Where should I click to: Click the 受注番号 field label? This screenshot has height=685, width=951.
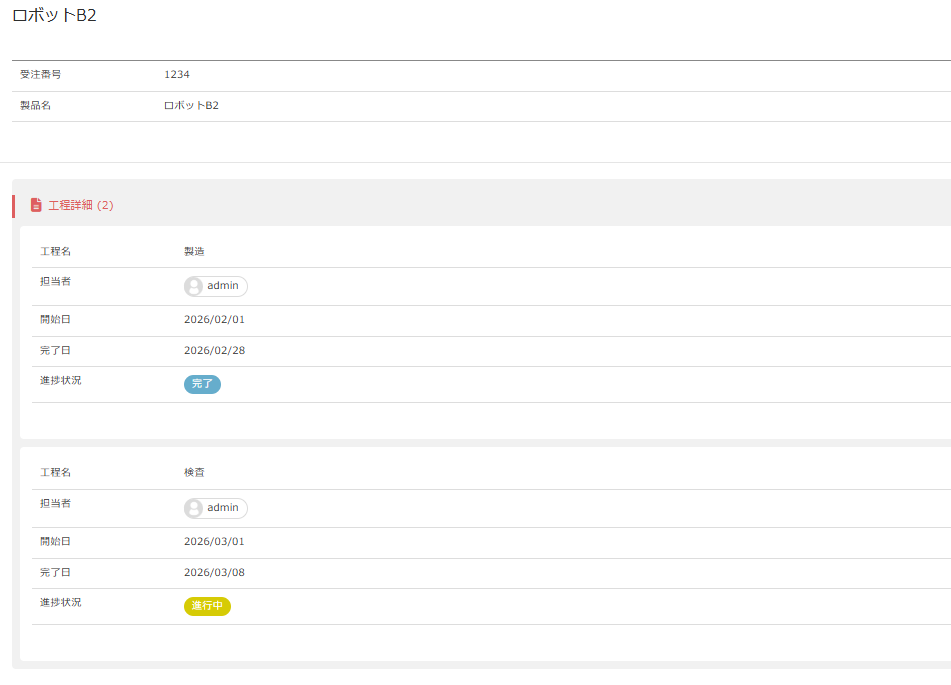[41, 75]
